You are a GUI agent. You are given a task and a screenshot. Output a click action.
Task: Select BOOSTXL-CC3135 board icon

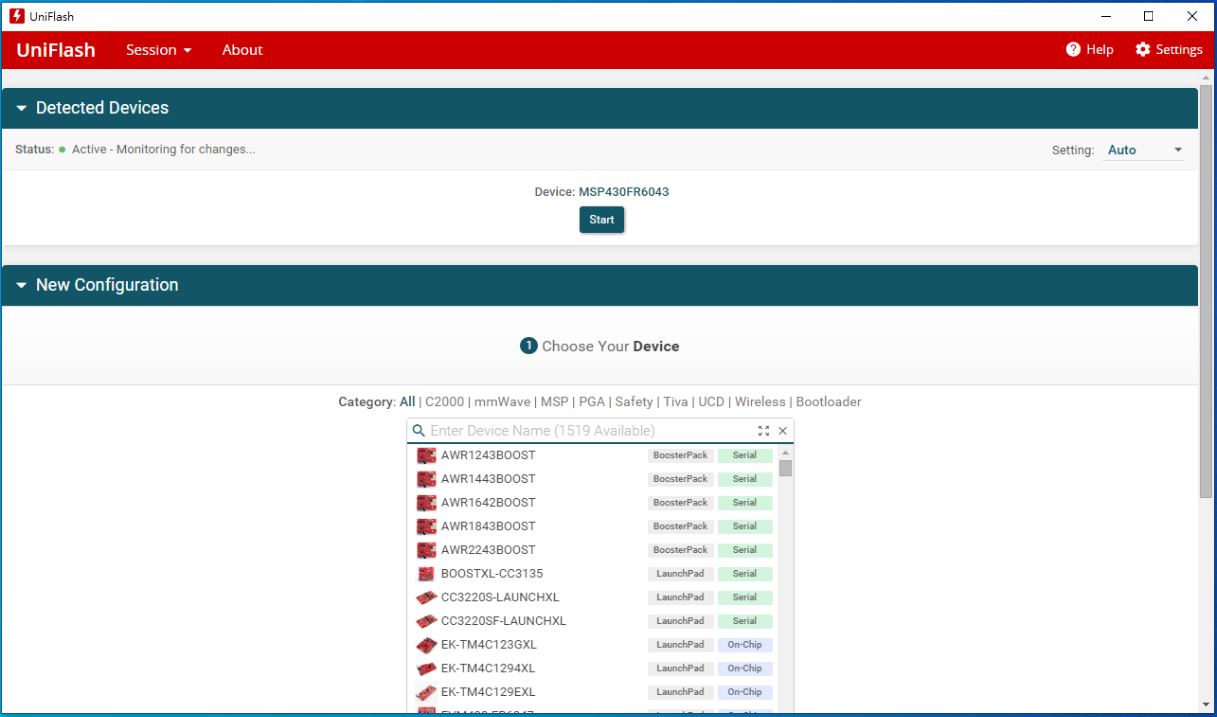(x=426, y=574)
